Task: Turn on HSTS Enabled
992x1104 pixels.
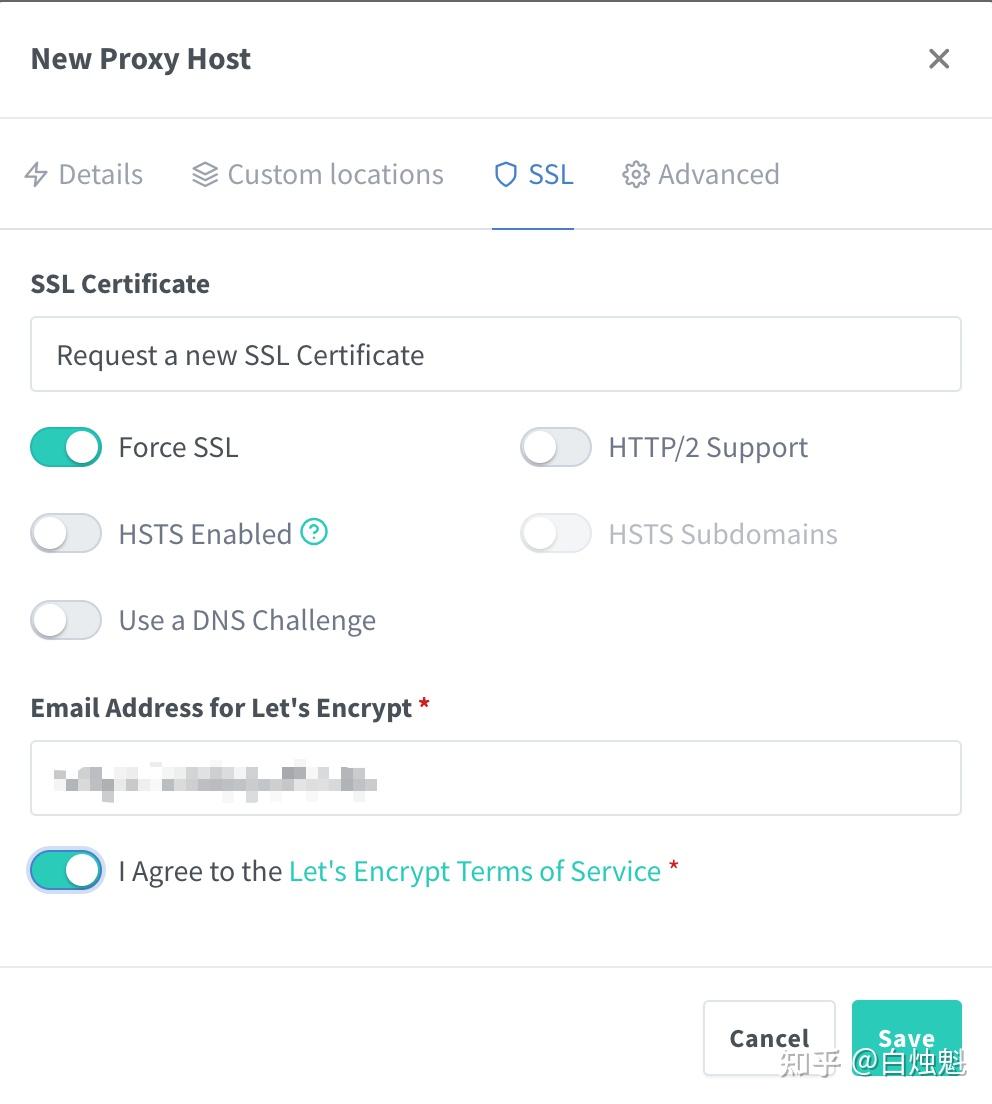Action: pyautogui.click(x=65, y=533)
